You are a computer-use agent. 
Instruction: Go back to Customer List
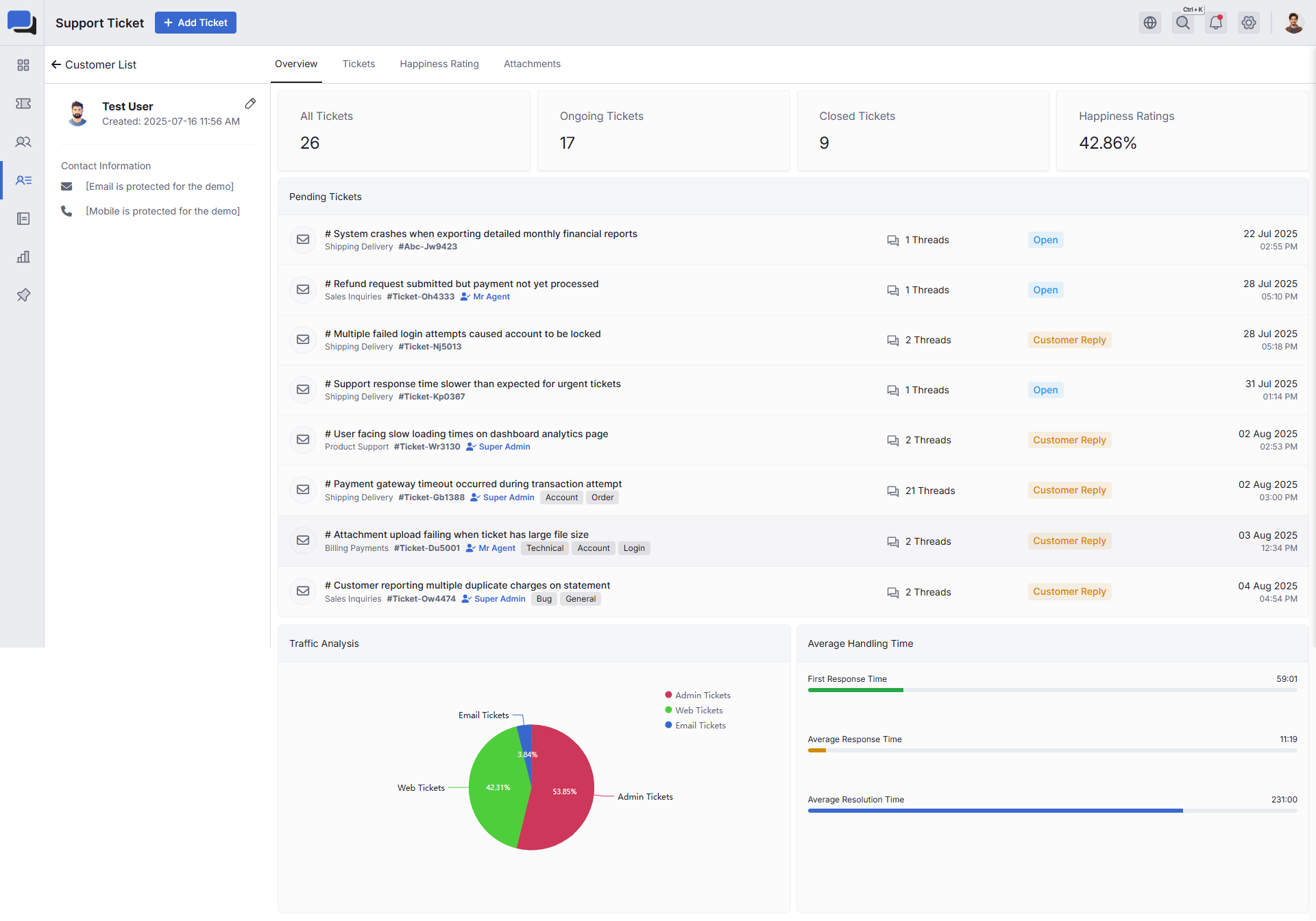[x=94, y=64]
